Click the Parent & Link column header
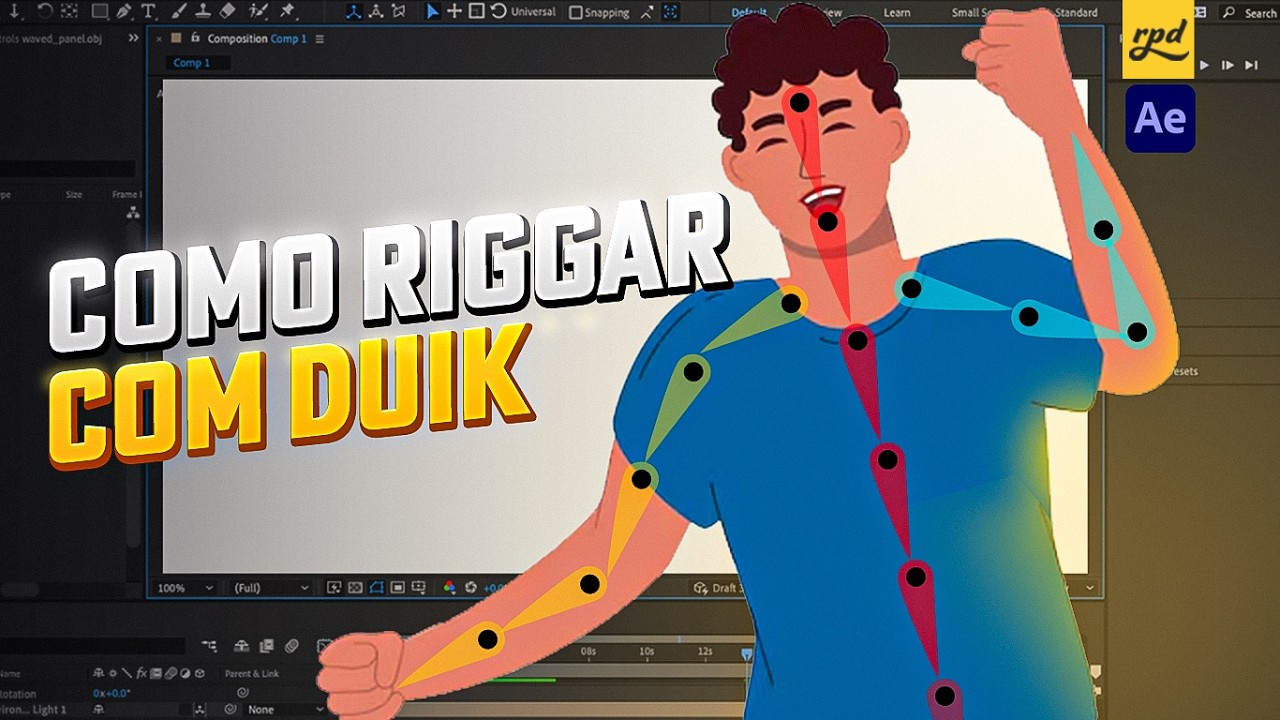Viewport: 1280px width, 720px height. [252, 674]
